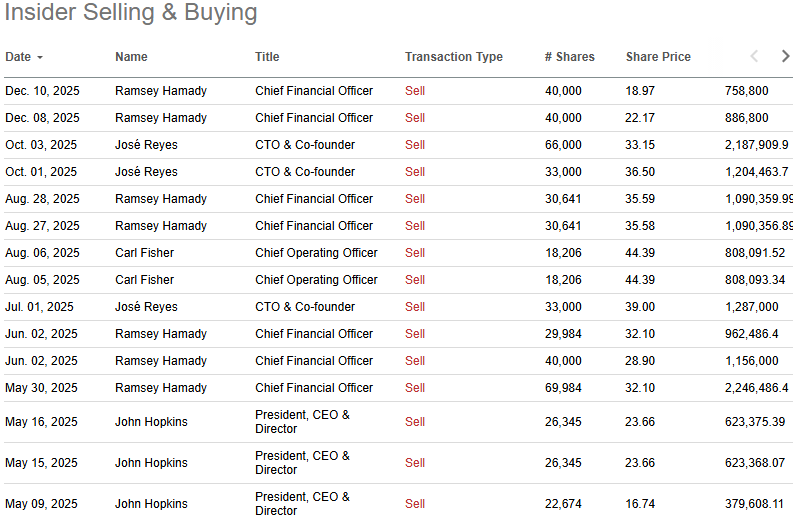Click total value 758,800
Screen dimensions: 793x525
(746, 91)
